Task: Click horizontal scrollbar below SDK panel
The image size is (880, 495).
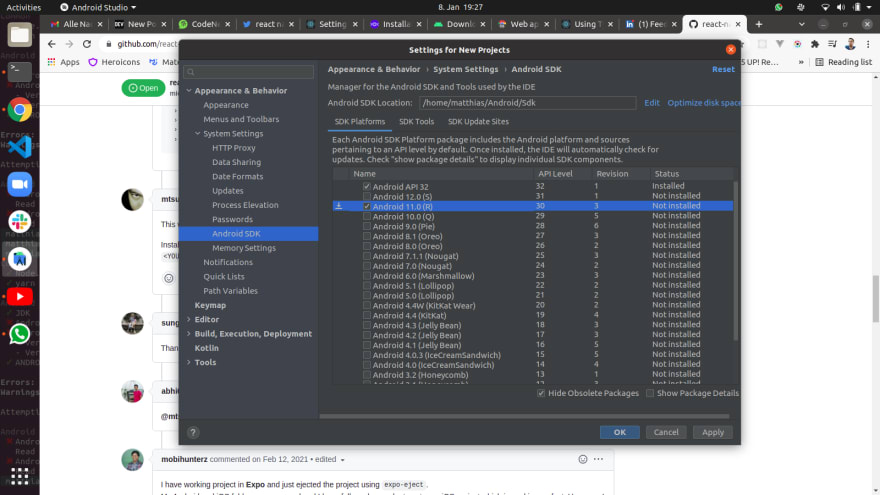Action: (524, 416)
